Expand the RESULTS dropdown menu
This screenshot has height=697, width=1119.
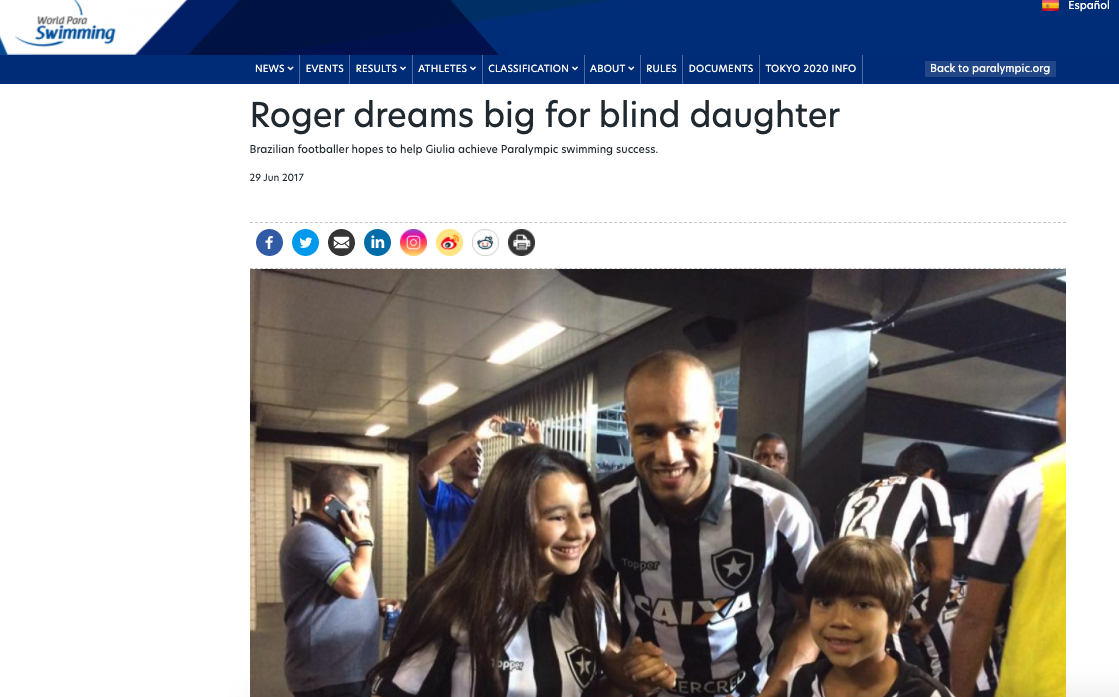(380, 68)
